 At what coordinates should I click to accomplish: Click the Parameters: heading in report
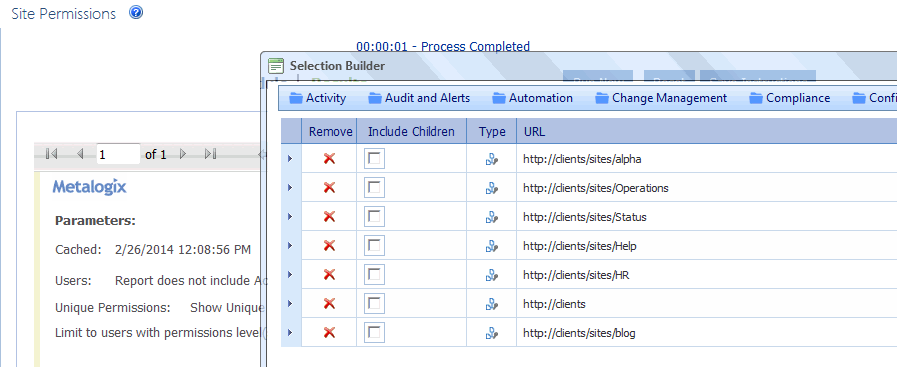point(95,221)
